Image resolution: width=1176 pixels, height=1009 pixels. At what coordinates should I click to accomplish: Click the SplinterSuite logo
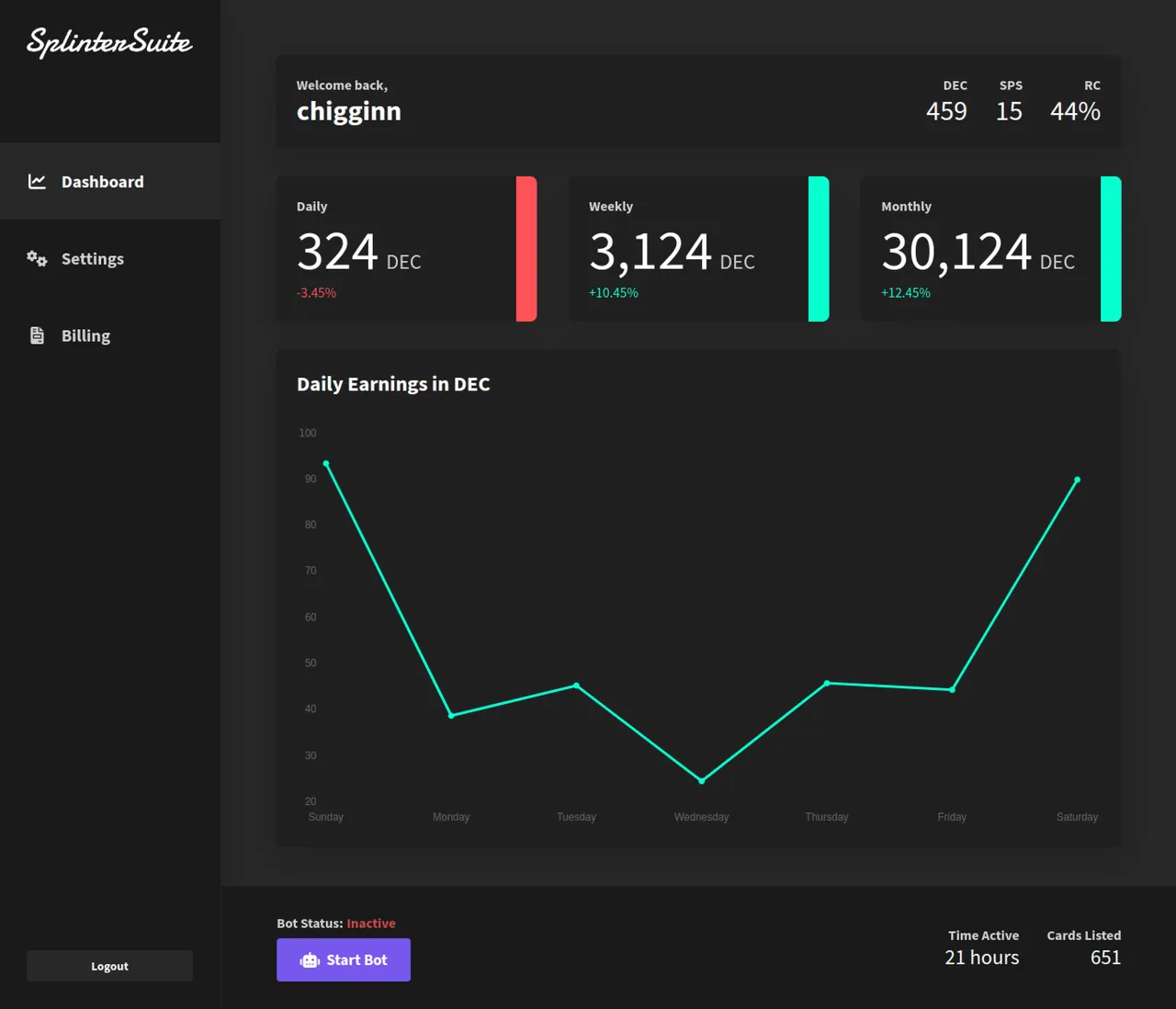109,42
